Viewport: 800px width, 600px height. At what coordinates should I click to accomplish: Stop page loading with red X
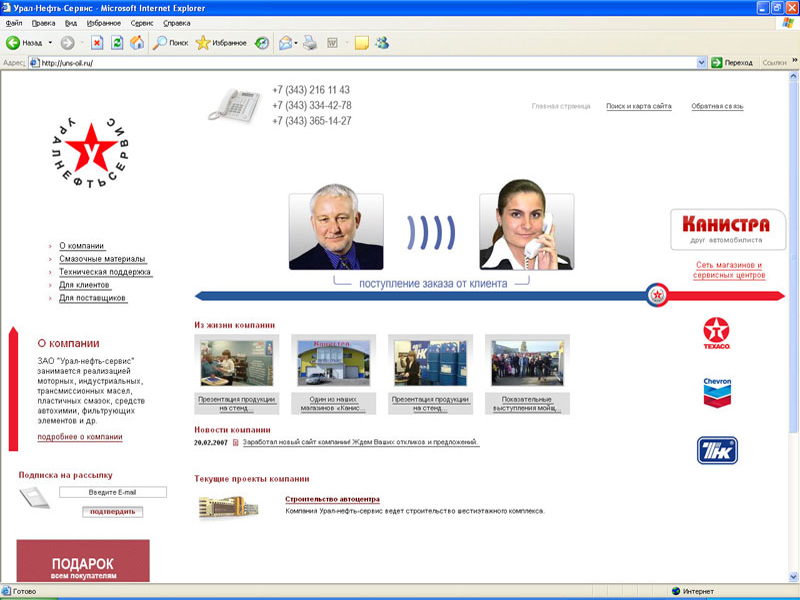(x=97, y=43)
